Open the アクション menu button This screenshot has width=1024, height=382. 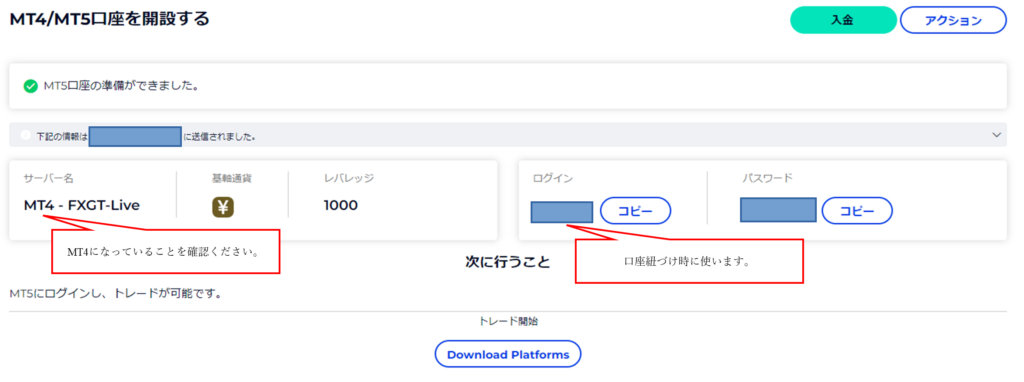(953, 20)
